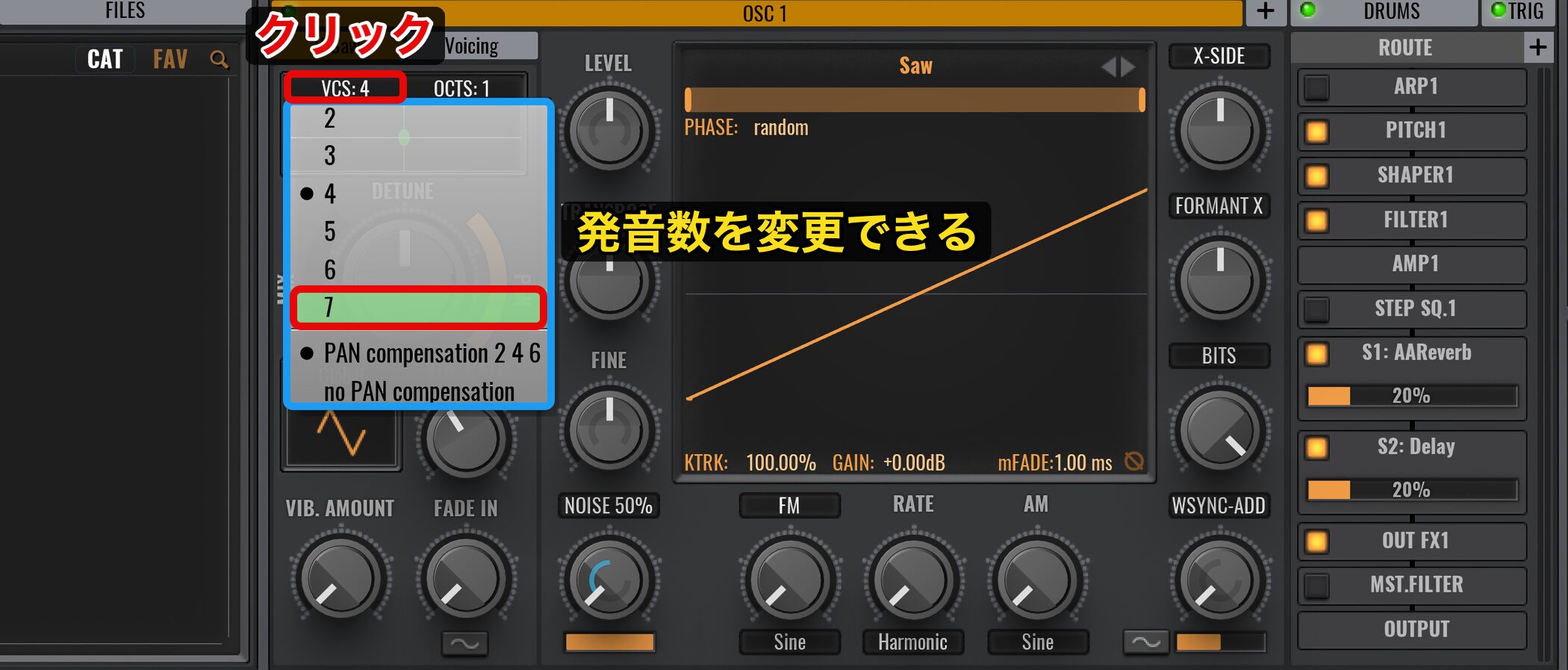Switch to the CAT browser tab
The width and height of the screenshot is (1568, 670).
tap(105, 59)
